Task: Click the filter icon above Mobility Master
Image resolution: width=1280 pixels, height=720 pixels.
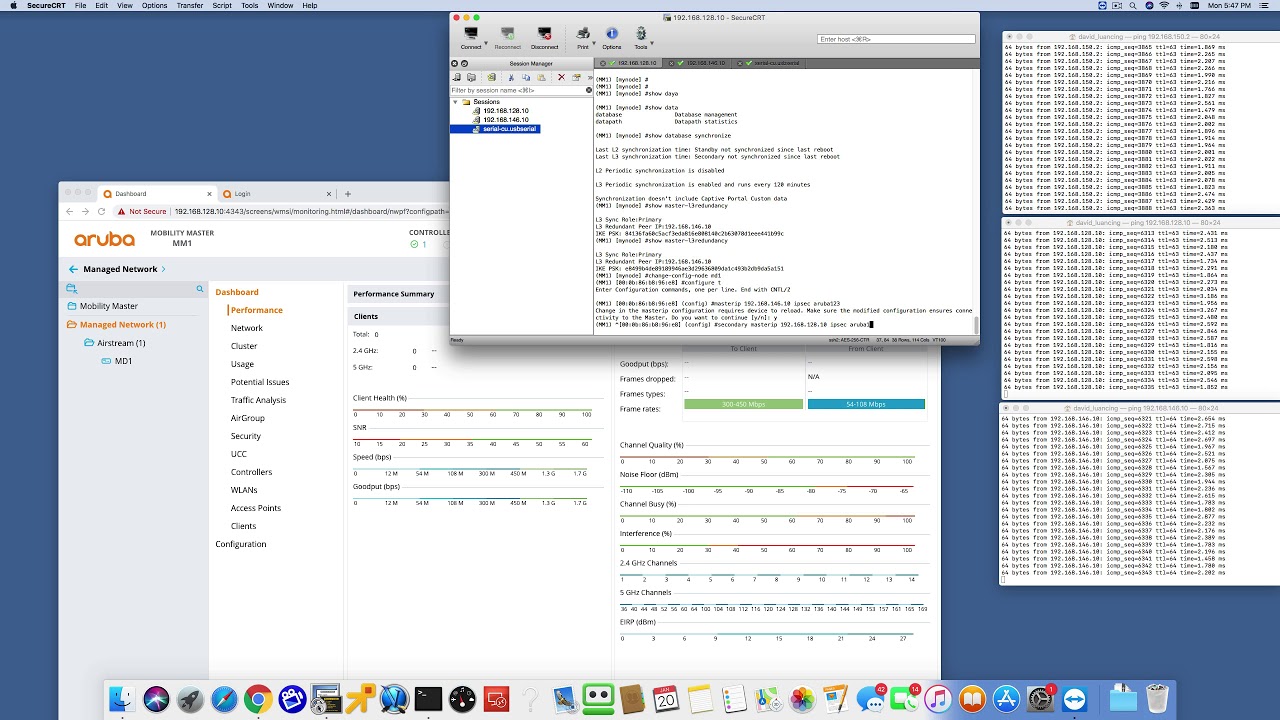Action: click(x=71, y=289)
